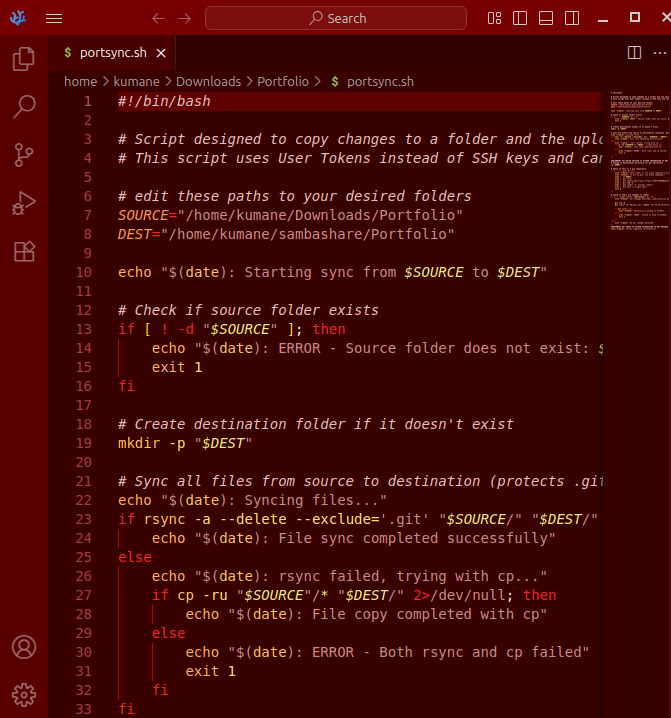Screen dimensions: 671x718
Task: Toggle the bottom panel layout button
Action: [x=545, y=18]
